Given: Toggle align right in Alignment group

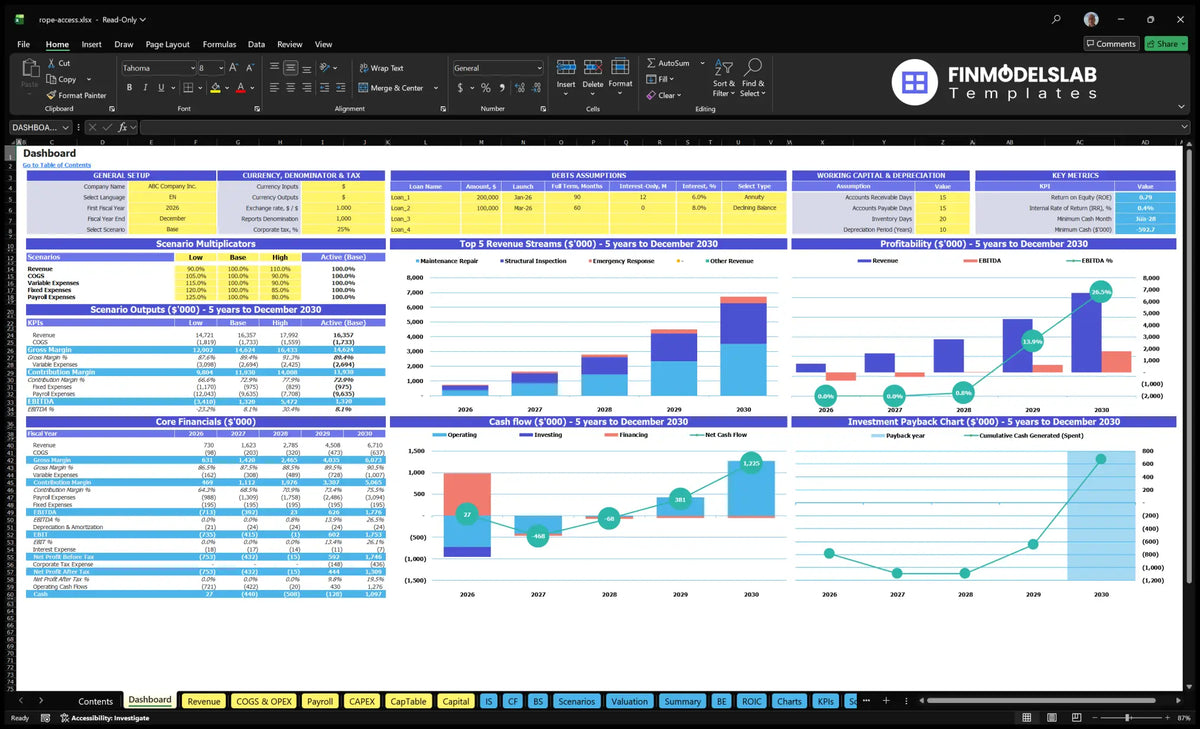Looking at the screenshot, I should (307, 88).
